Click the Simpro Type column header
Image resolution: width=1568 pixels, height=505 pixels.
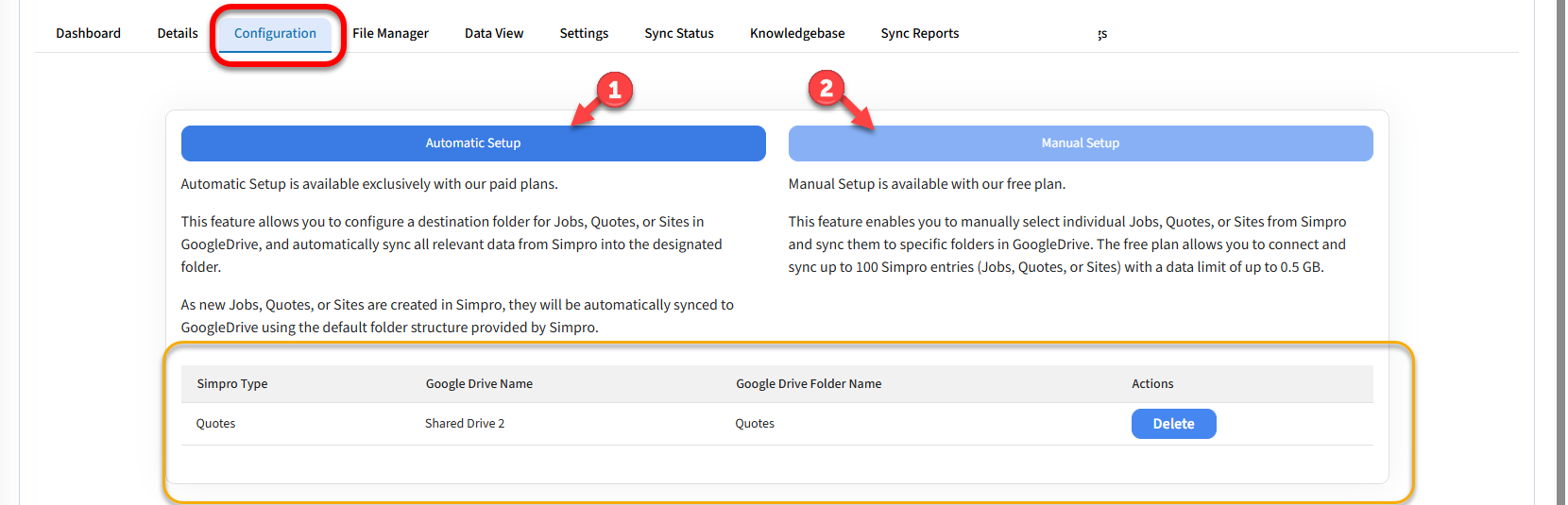tap(232, 384)
